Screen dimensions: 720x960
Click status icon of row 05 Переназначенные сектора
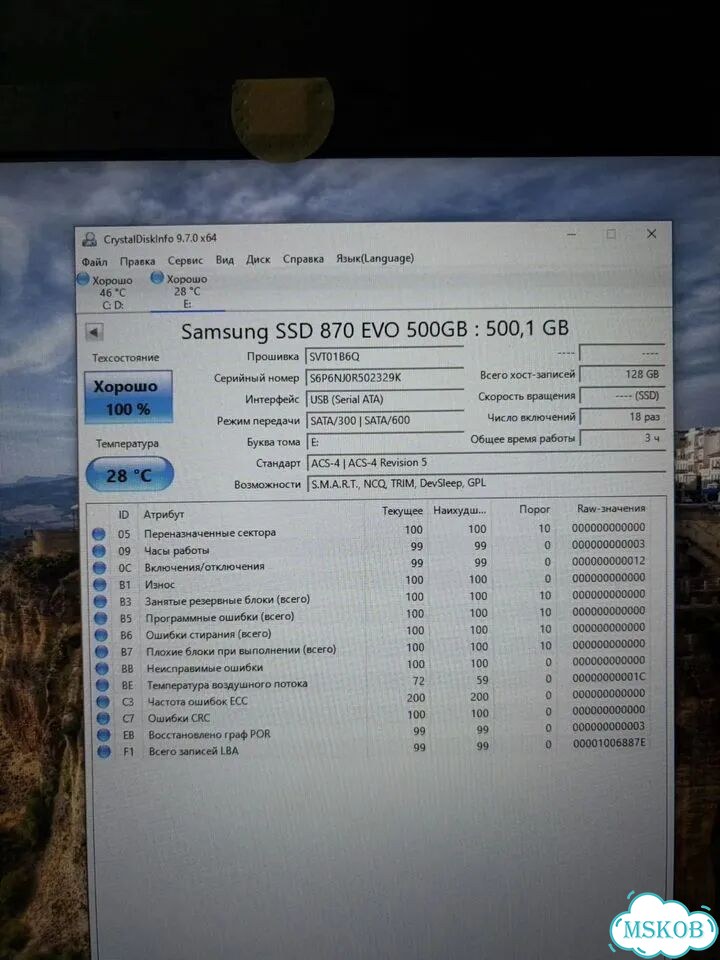(99, 534)
